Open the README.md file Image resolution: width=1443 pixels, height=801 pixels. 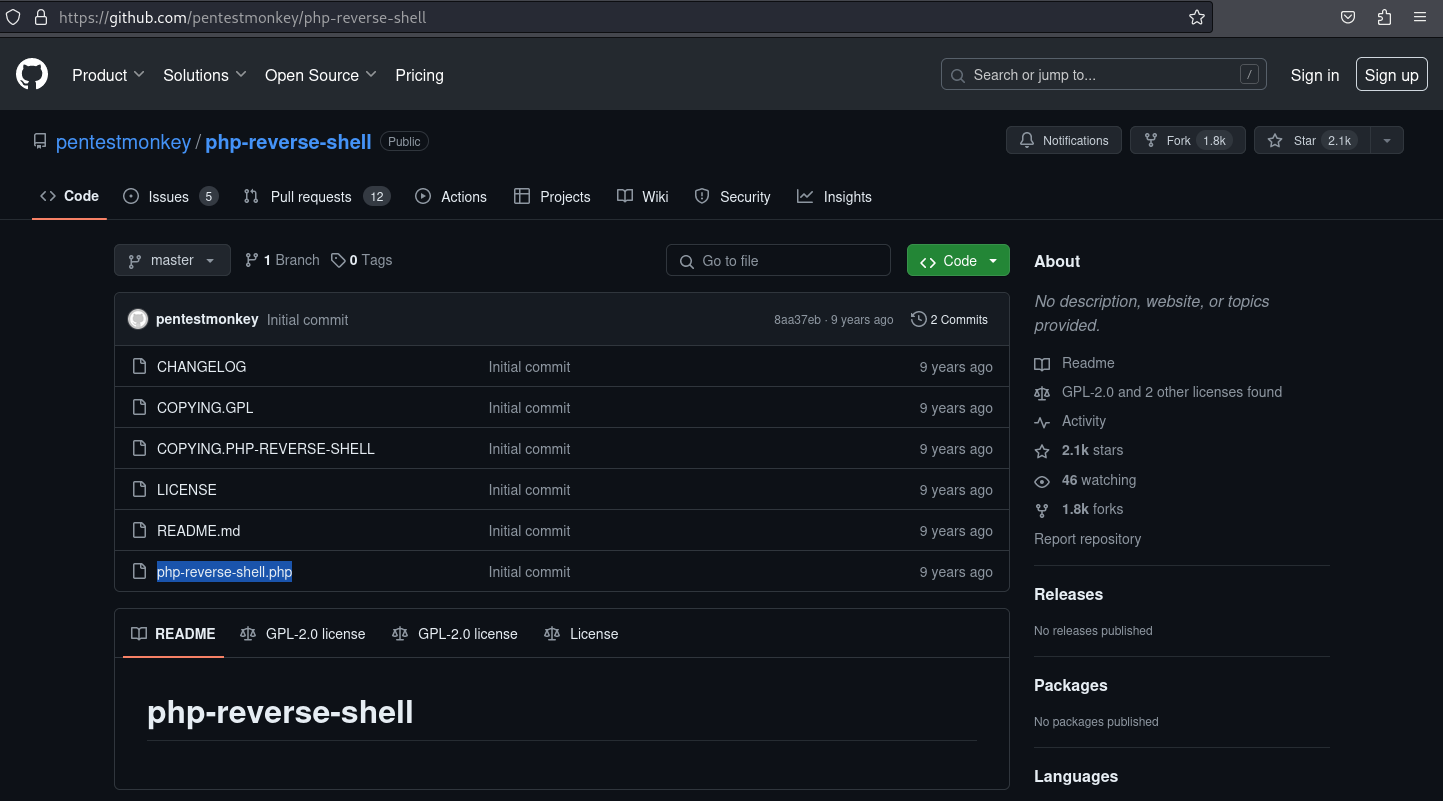pyautogui.click(x=199, y=531)
